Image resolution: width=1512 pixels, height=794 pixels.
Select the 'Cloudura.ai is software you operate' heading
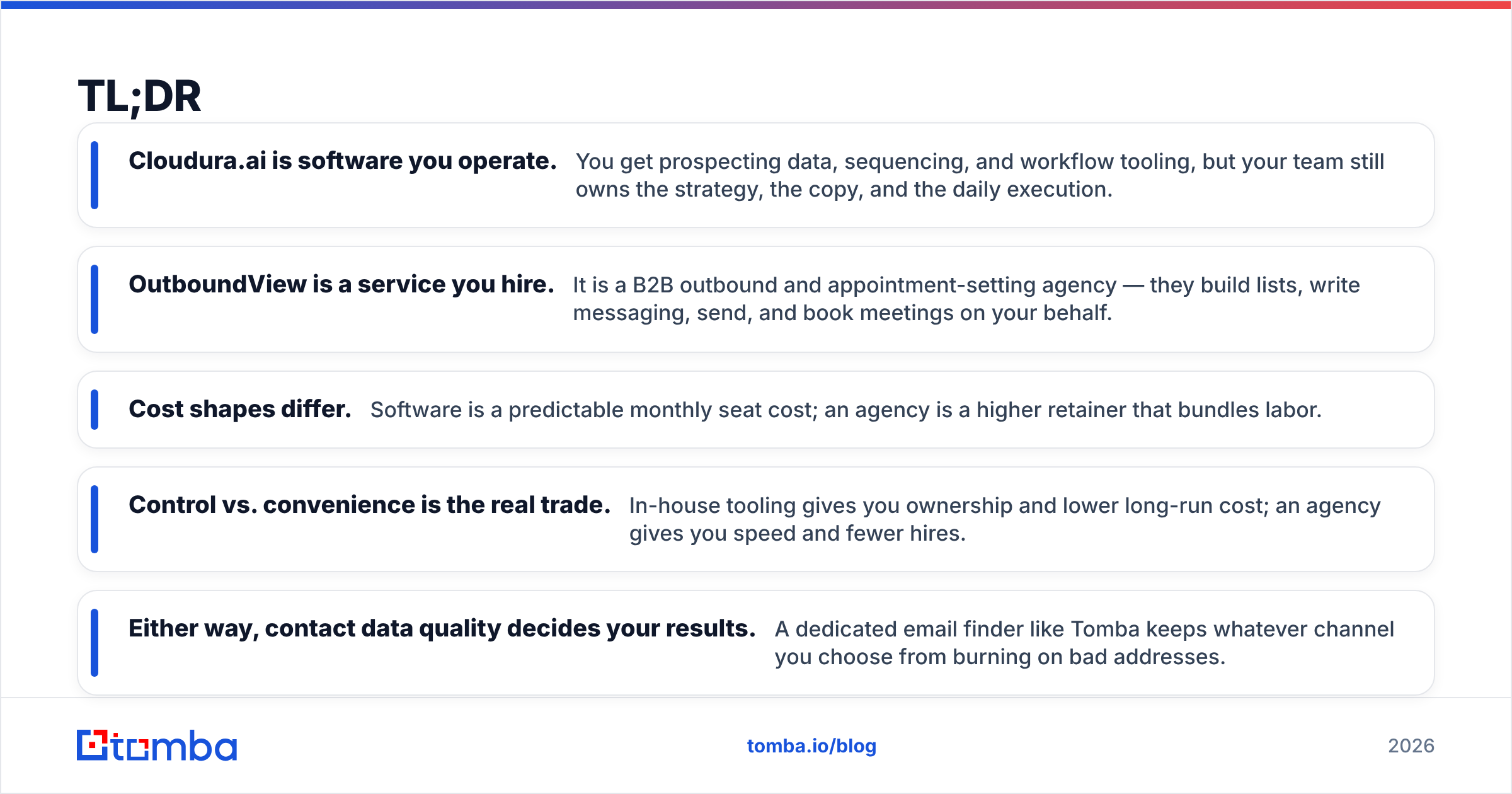point(343,161)
